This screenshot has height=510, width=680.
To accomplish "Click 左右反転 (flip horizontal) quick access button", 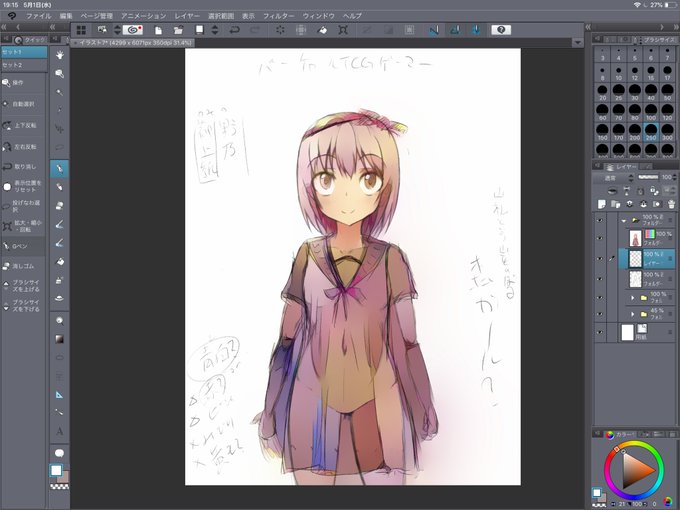I will [x=23, y=147].
